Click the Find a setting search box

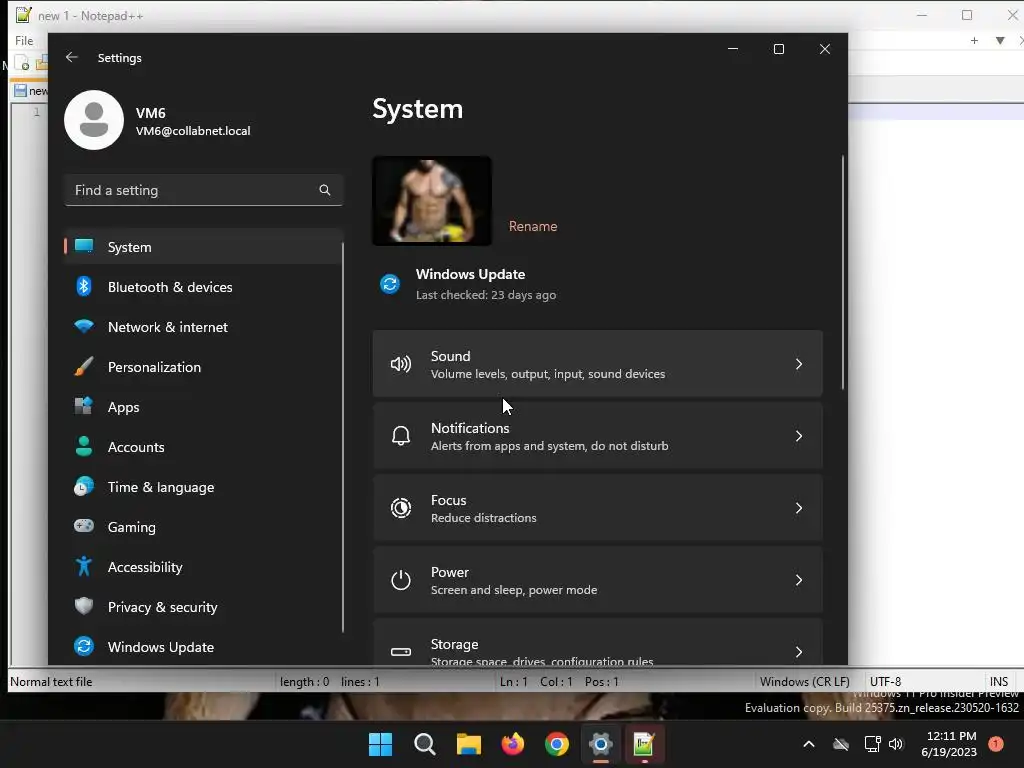tap(204, 190)
